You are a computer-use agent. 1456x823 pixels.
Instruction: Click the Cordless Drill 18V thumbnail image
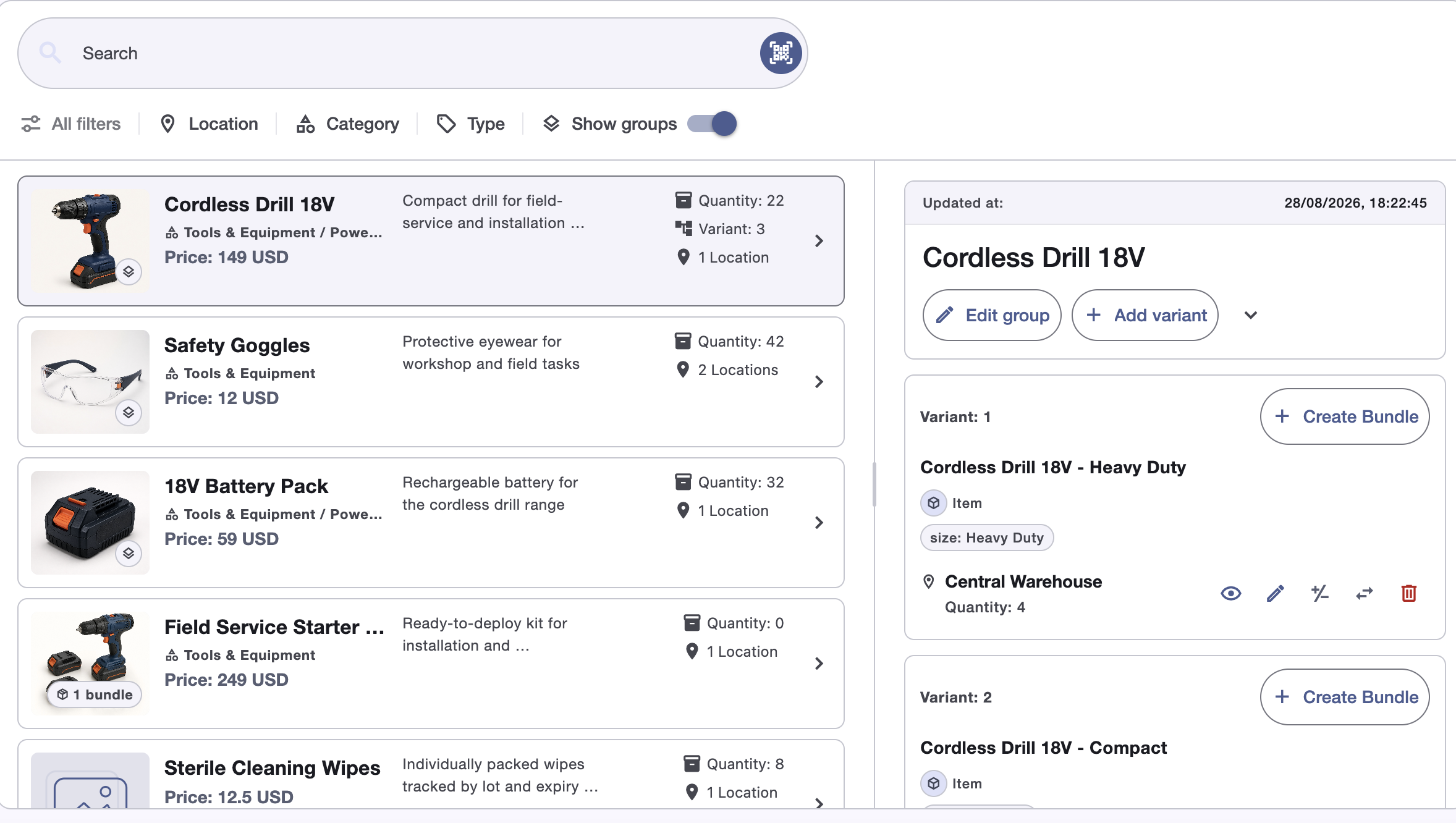point(90,240)
